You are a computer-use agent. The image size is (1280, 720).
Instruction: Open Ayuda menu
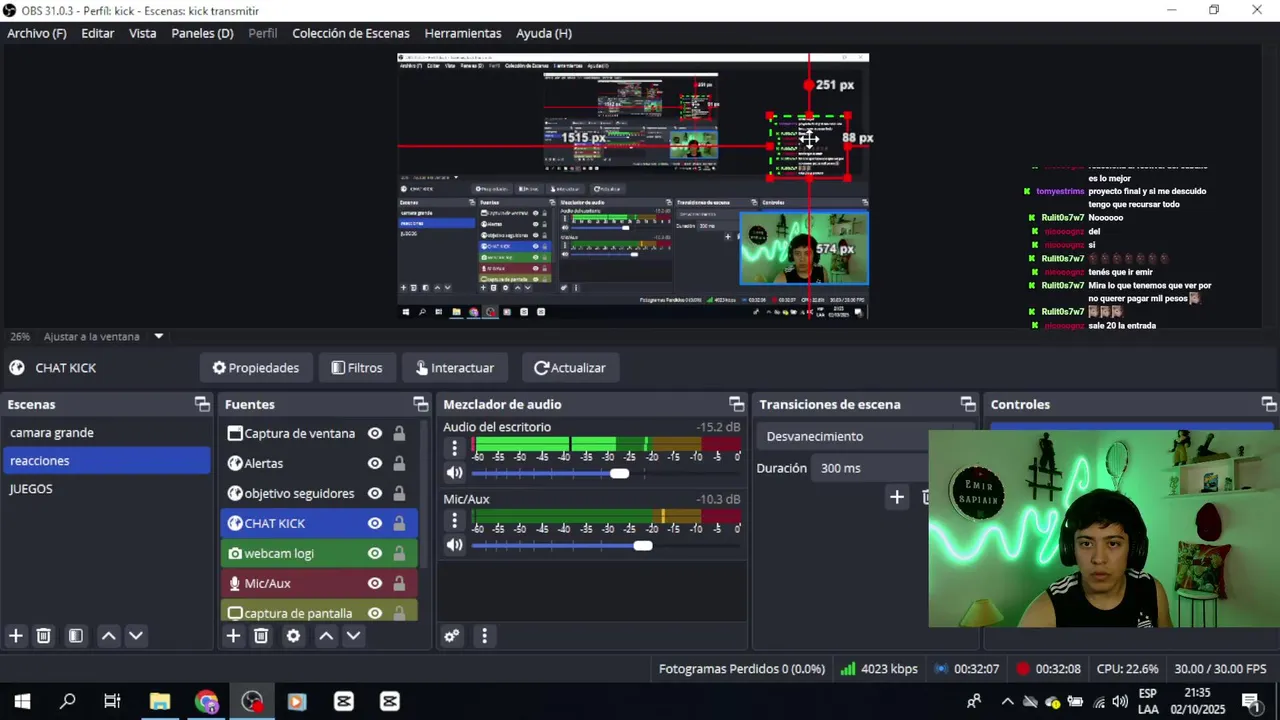544,33
